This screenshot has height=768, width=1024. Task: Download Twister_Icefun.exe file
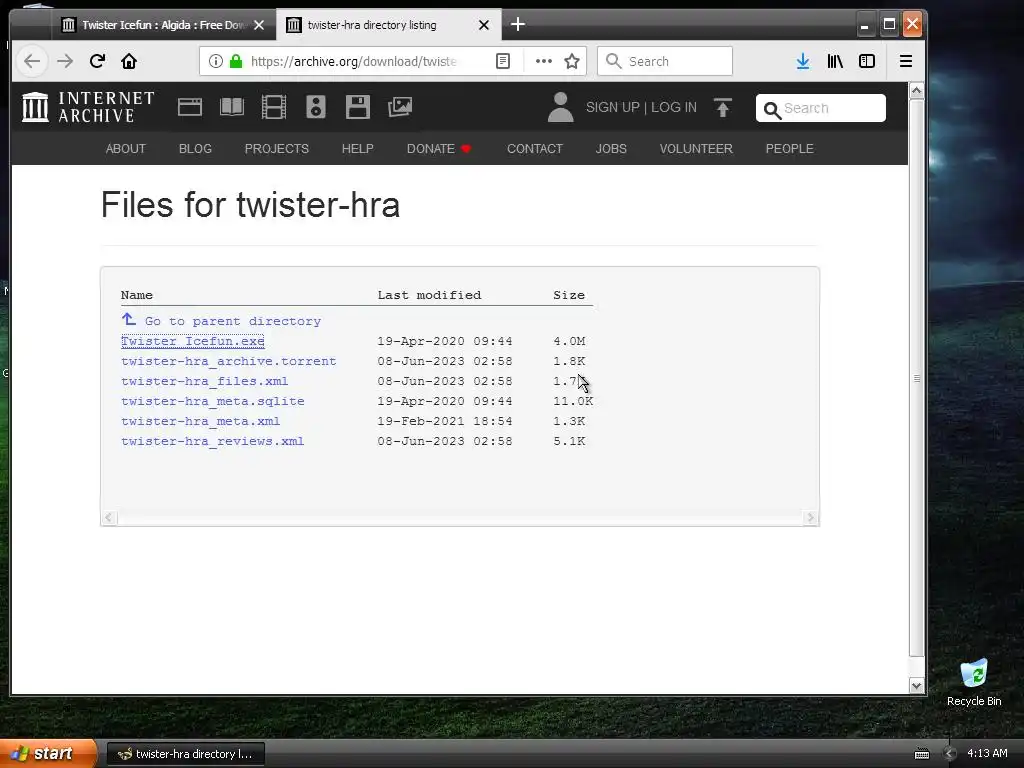(193, 341)
